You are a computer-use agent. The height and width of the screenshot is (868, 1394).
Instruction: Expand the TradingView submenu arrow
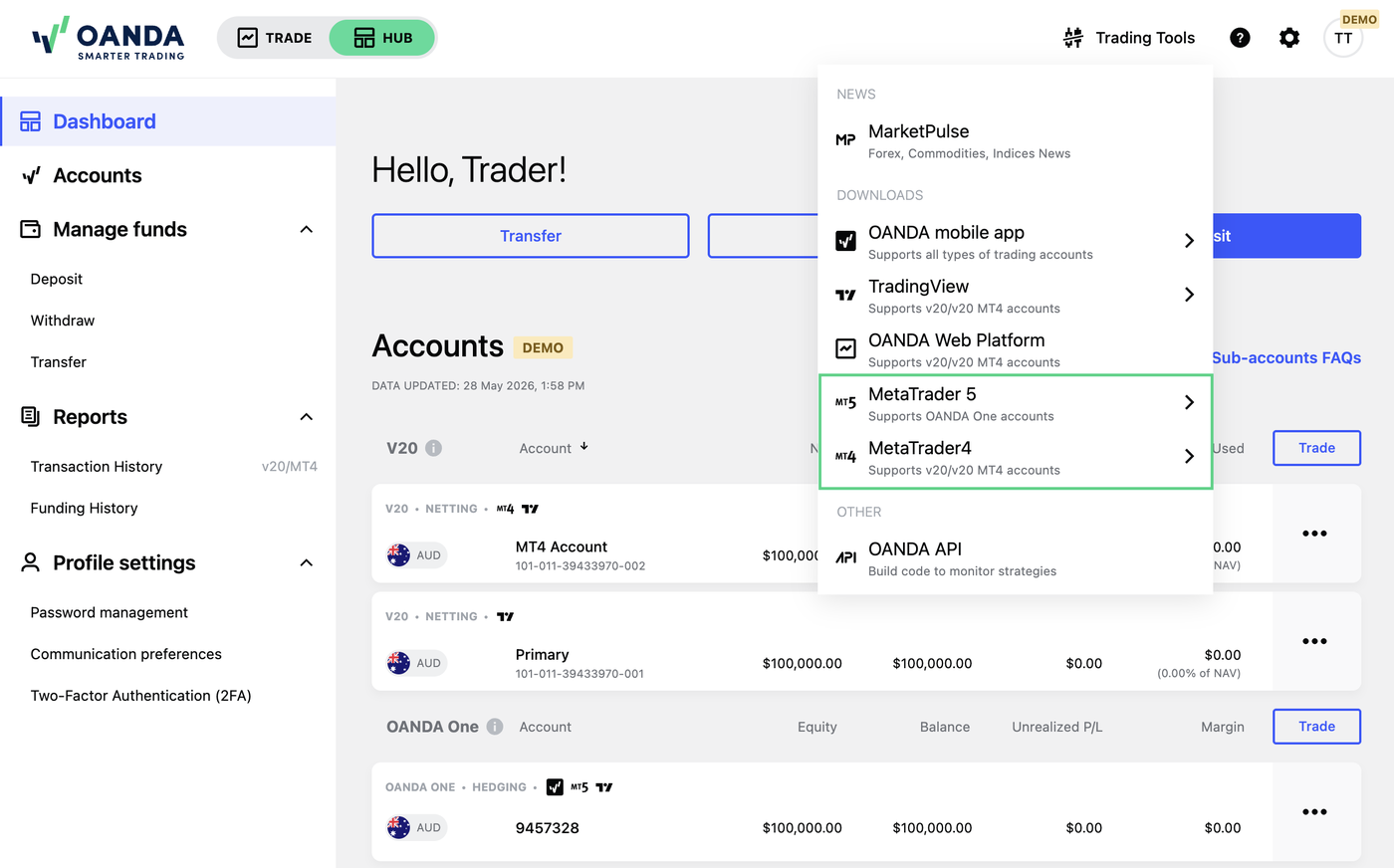[x=1189, y=295]
